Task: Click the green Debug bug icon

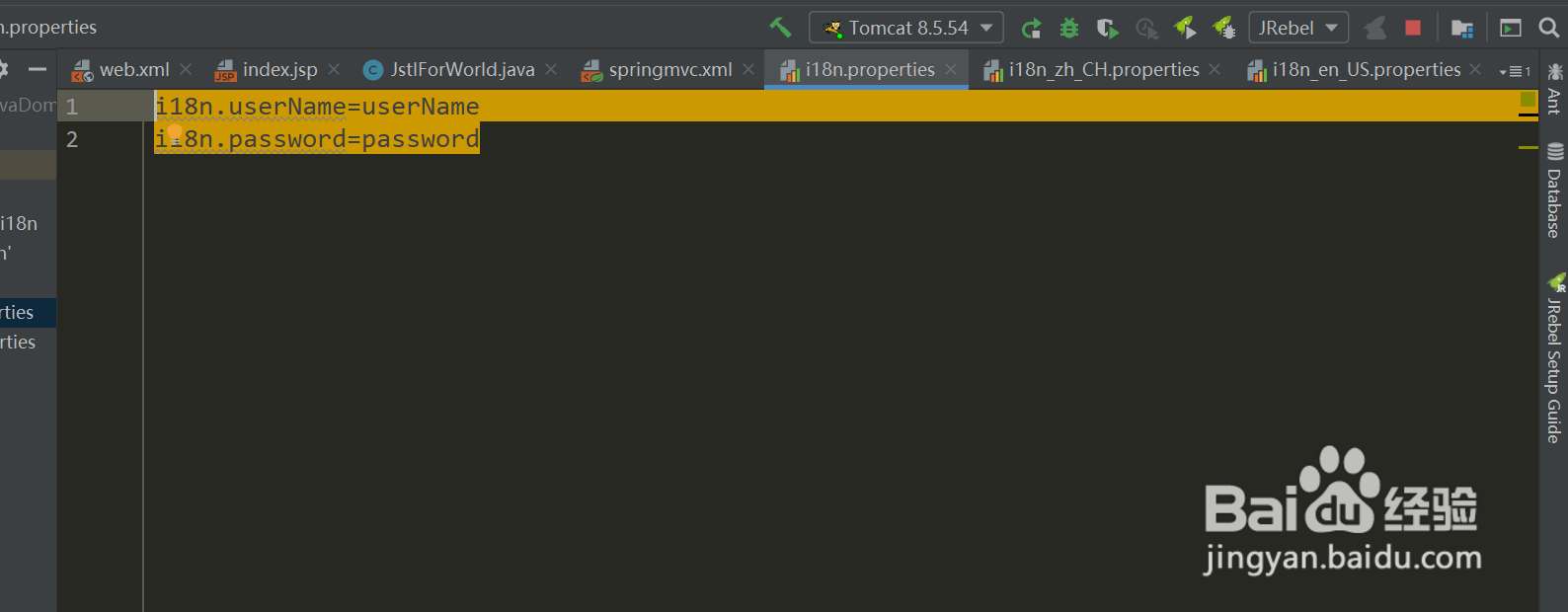Action: point(1069,29)
